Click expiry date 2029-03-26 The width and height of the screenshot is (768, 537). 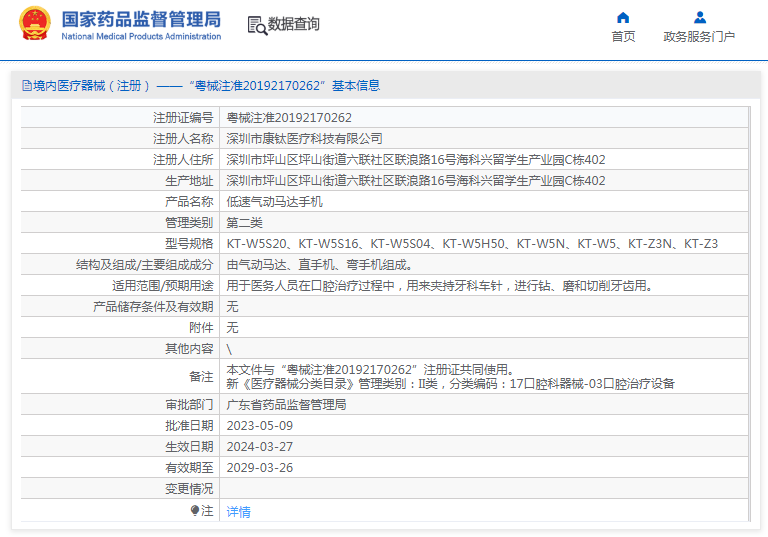(260, 468)
